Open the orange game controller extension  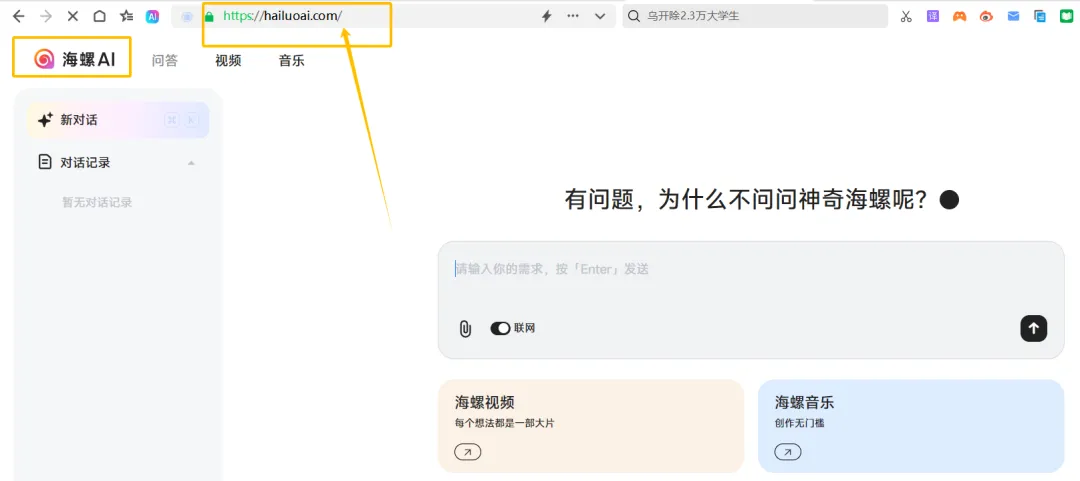click(x=959, y=17)
